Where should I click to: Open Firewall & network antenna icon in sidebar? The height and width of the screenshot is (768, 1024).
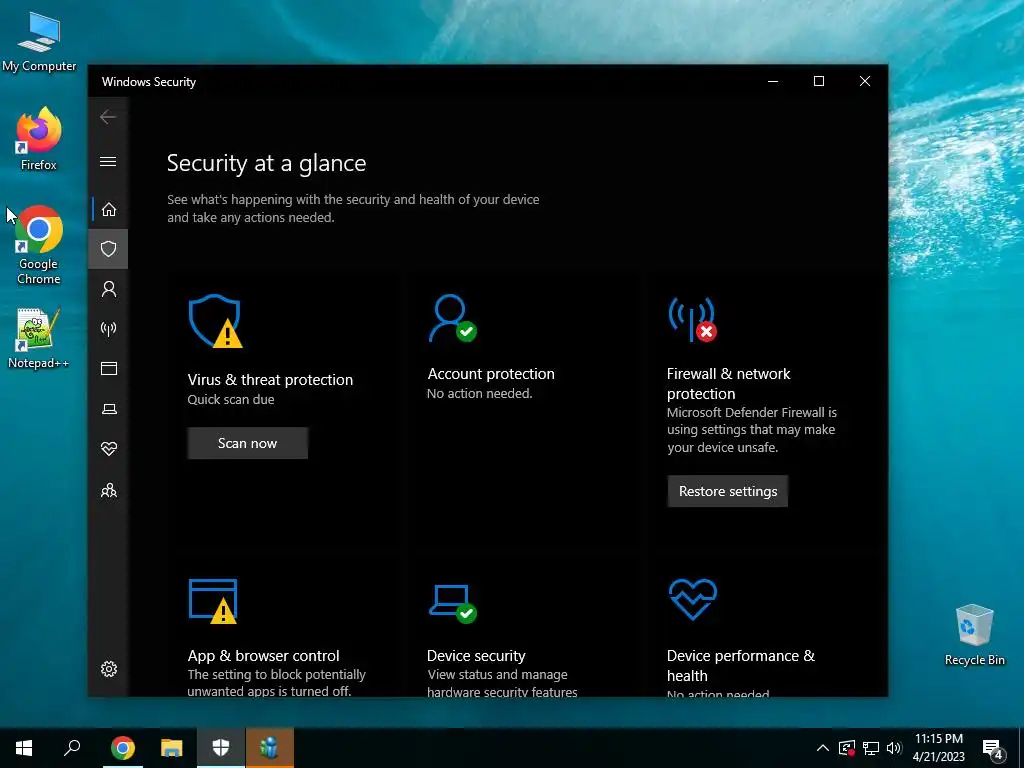pyautogui.click(x=108, y=328)
